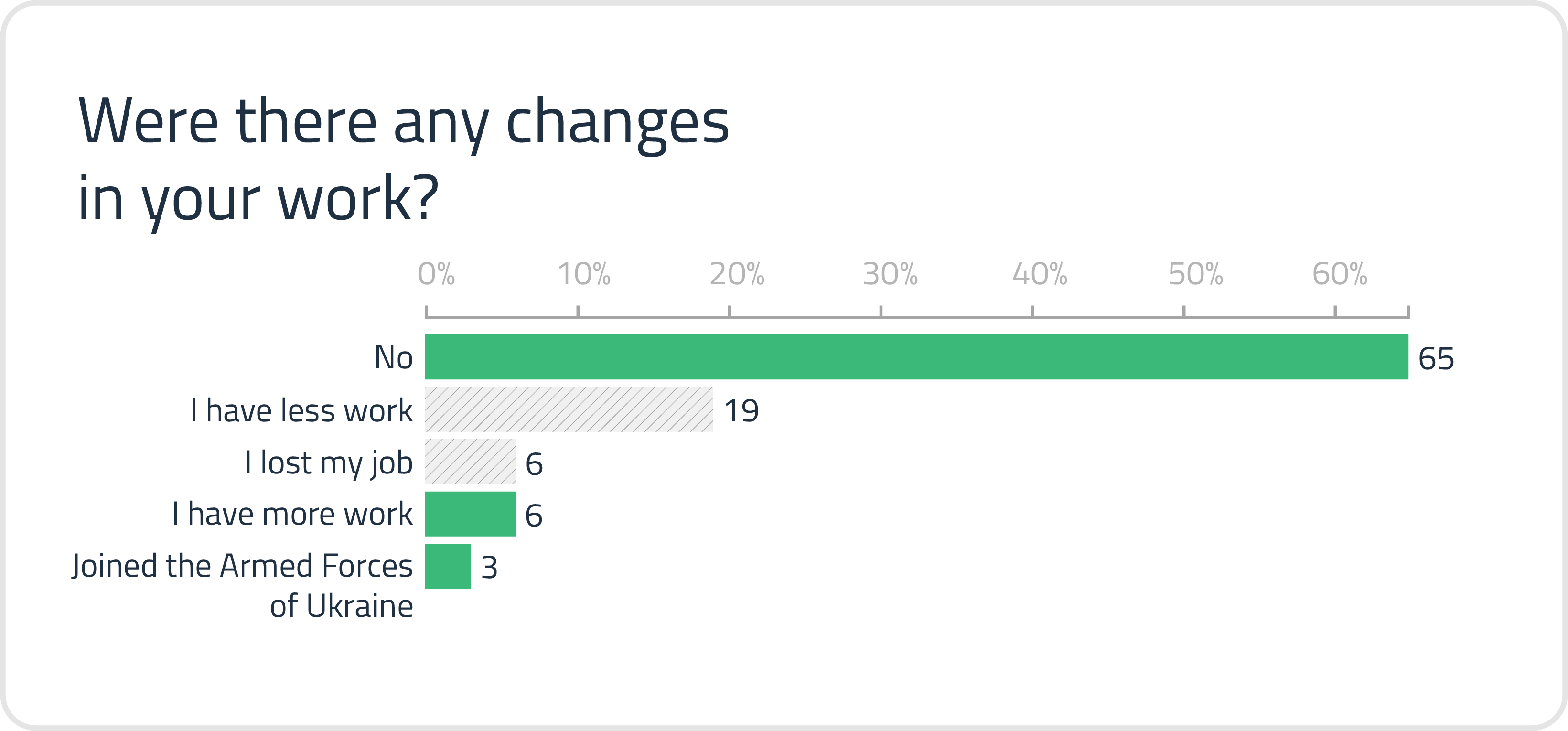Click the 60% axis label

1340,274
